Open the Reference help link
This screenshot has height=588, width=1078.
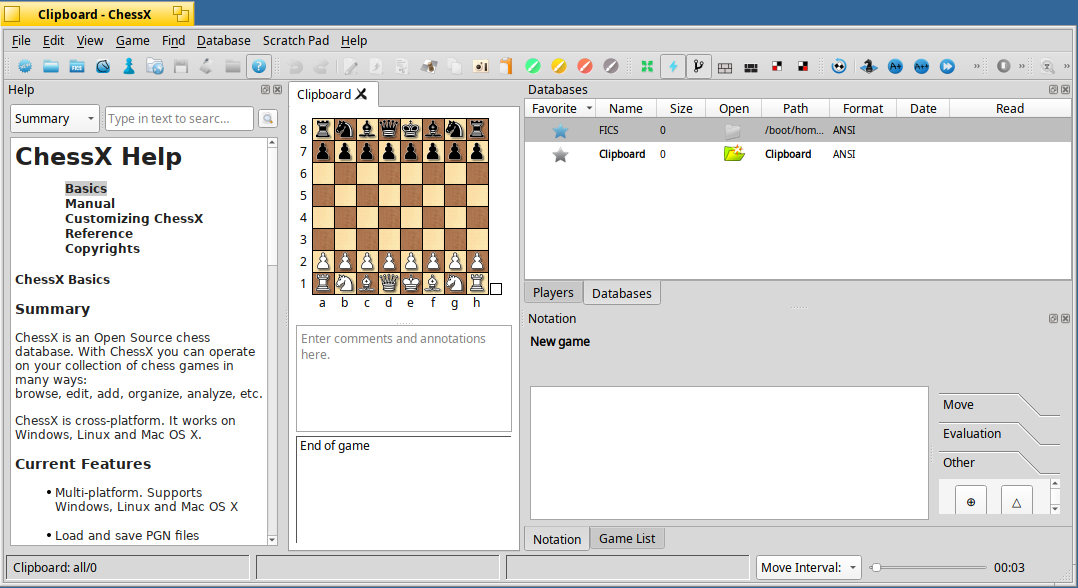pos(99,234)
